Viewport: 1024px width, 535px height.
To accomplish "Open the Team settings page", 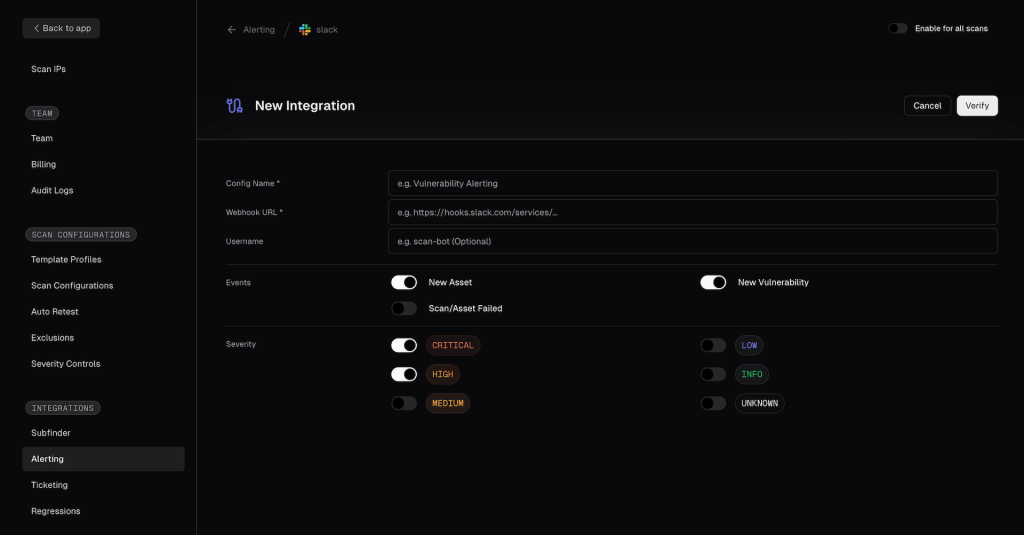I will click(42, 138).
